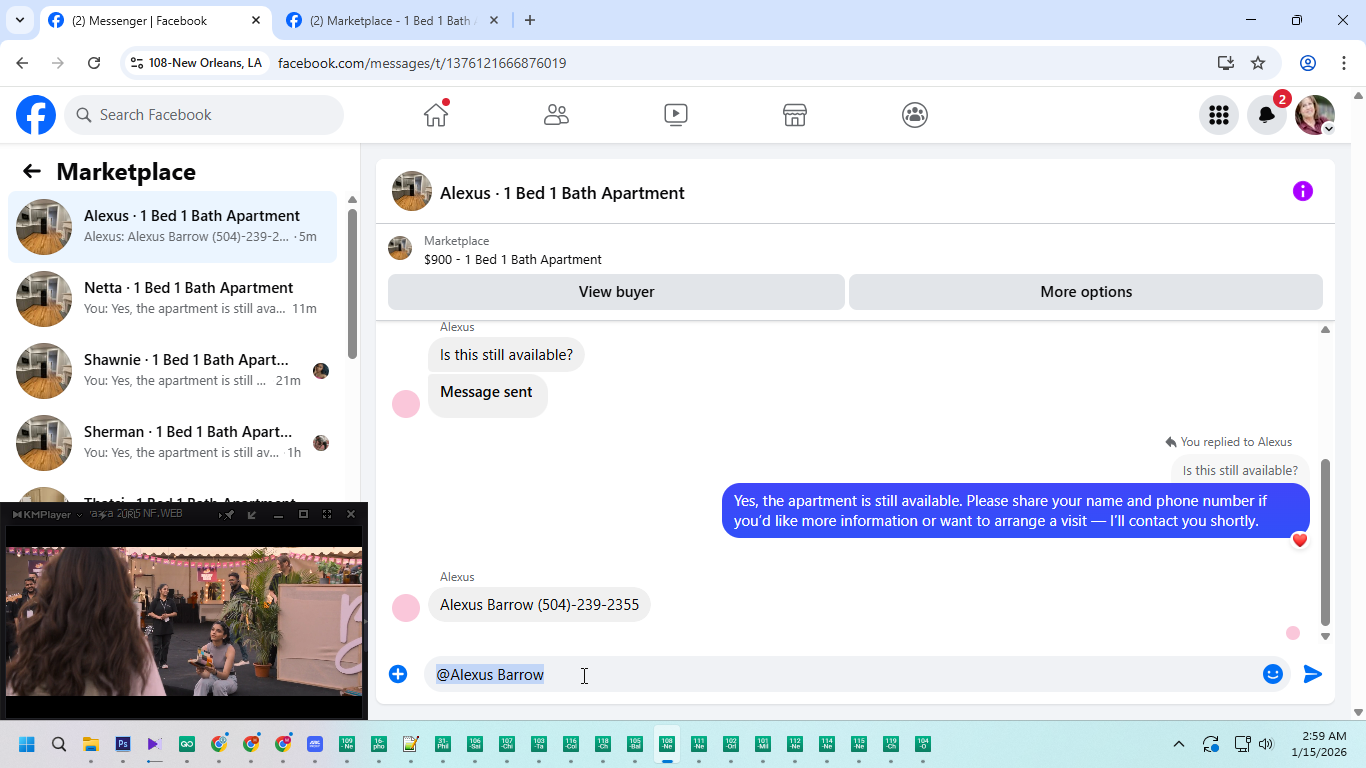Screen dimensions: 1366x768
Task: Open the Facebook Home feed icon
Action: [x=436, y=115]
